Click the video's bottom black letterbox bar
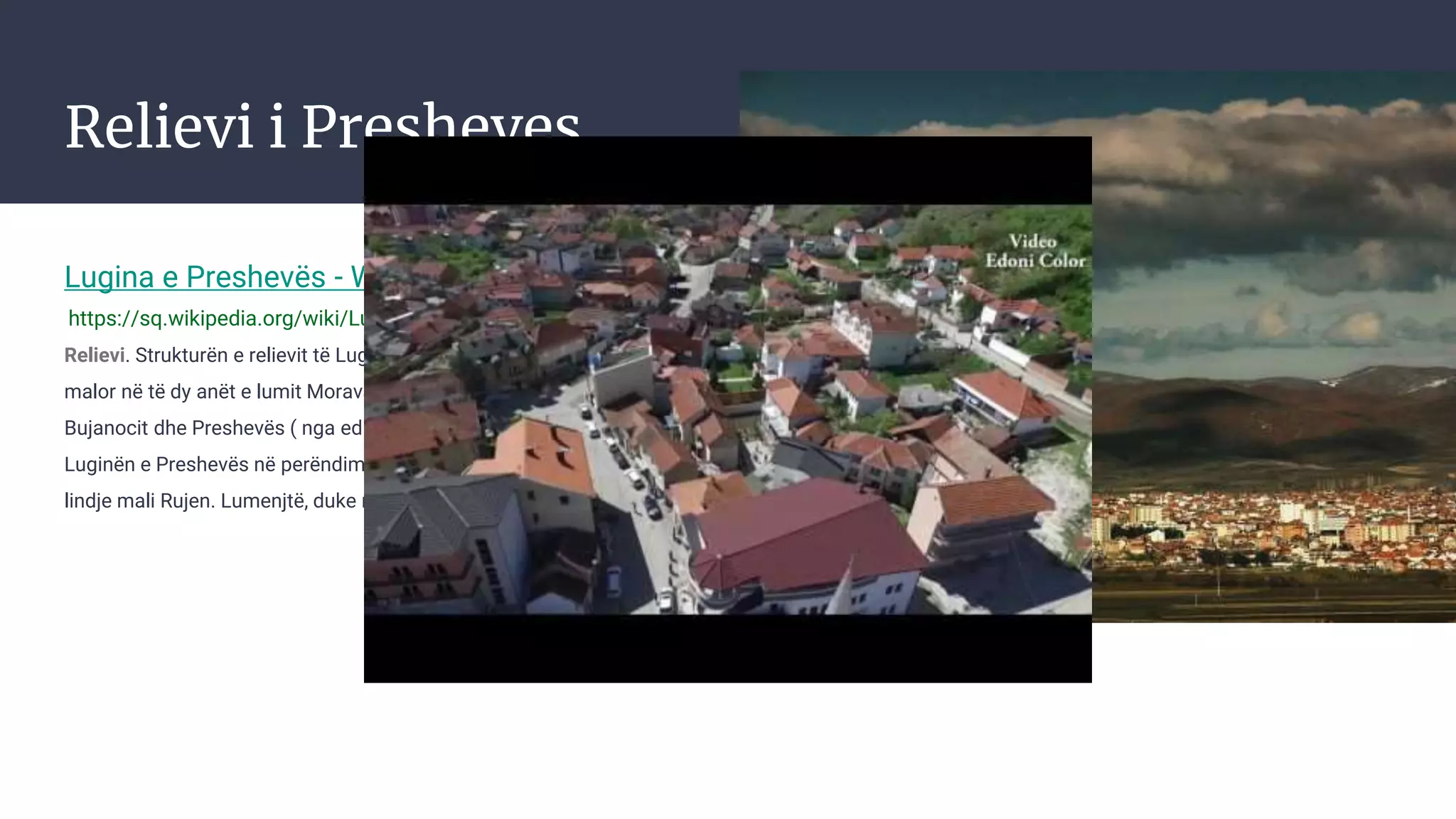1456x819 pixels. [727, 648]
